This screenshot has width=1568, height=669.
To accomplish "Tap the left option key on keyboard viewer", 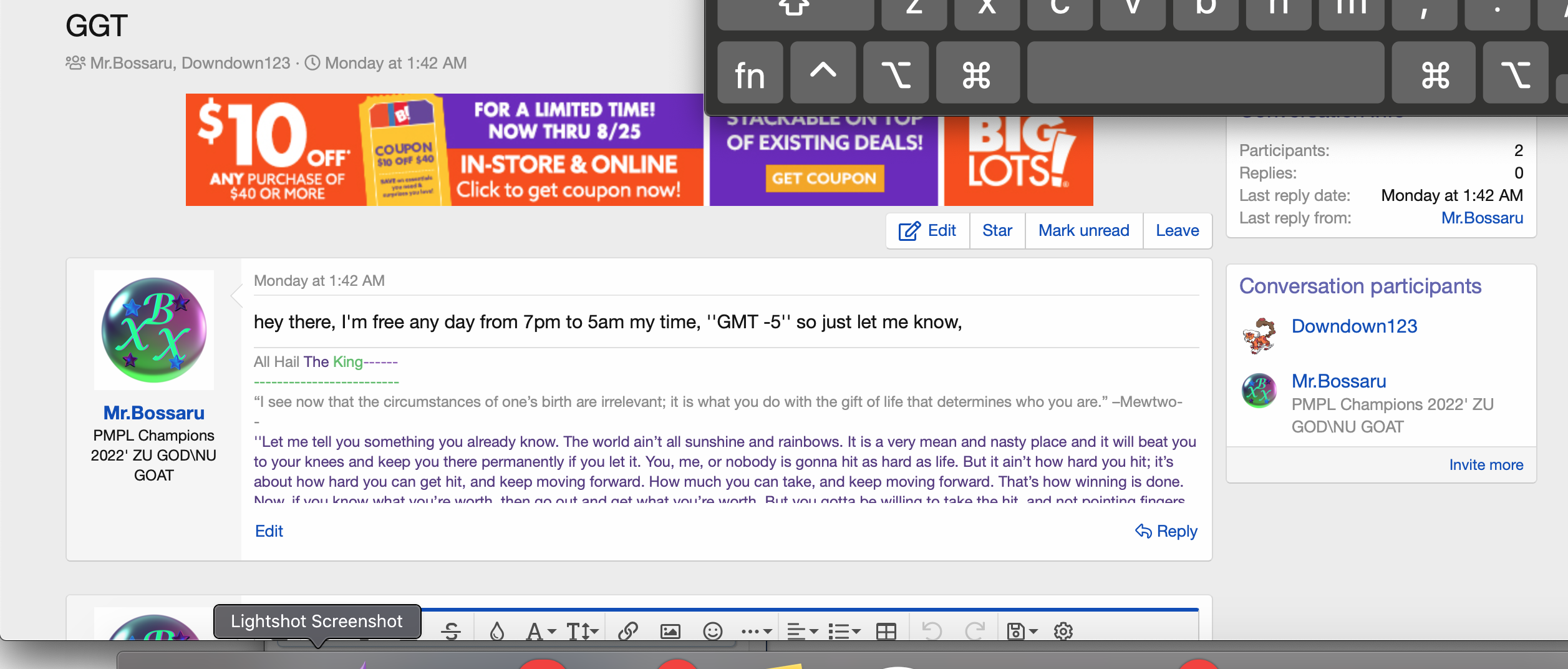I will pos(896,74).
